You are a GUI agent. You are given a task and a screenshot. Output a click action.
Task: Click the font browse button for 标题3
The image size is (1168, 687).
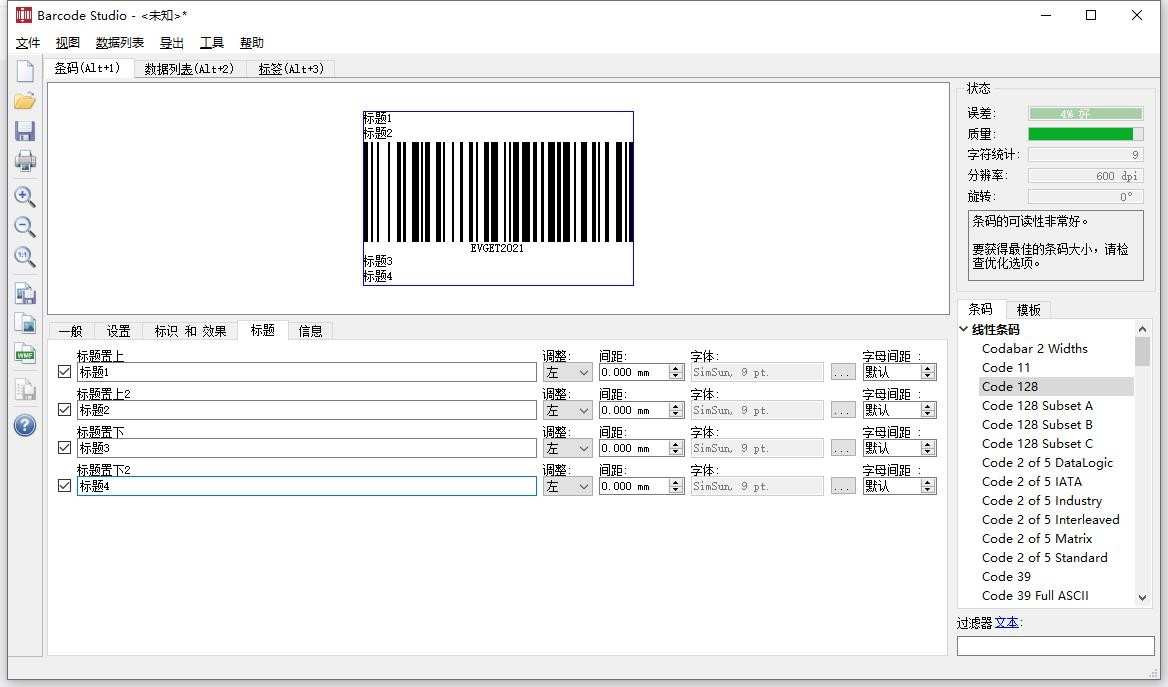[x=842, y=449]
